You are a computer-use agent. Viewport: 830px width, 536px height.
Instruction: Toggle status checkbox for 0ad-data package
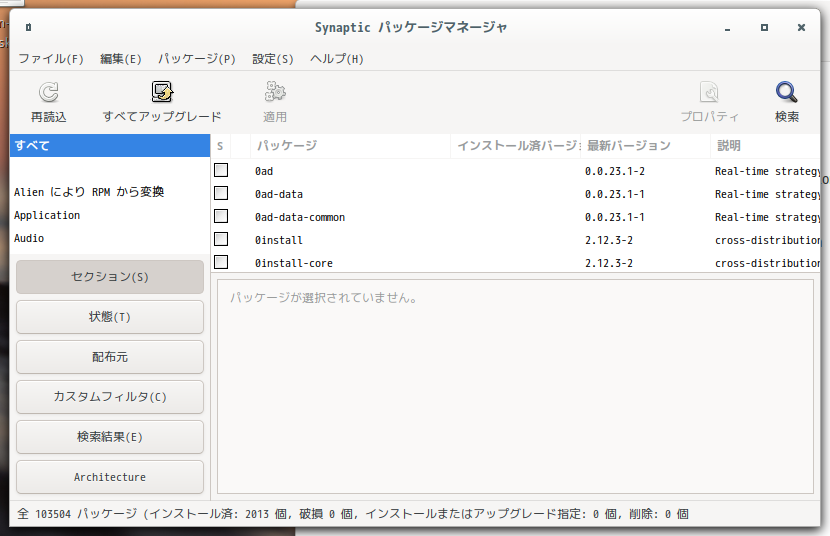[x=221, y=193]
